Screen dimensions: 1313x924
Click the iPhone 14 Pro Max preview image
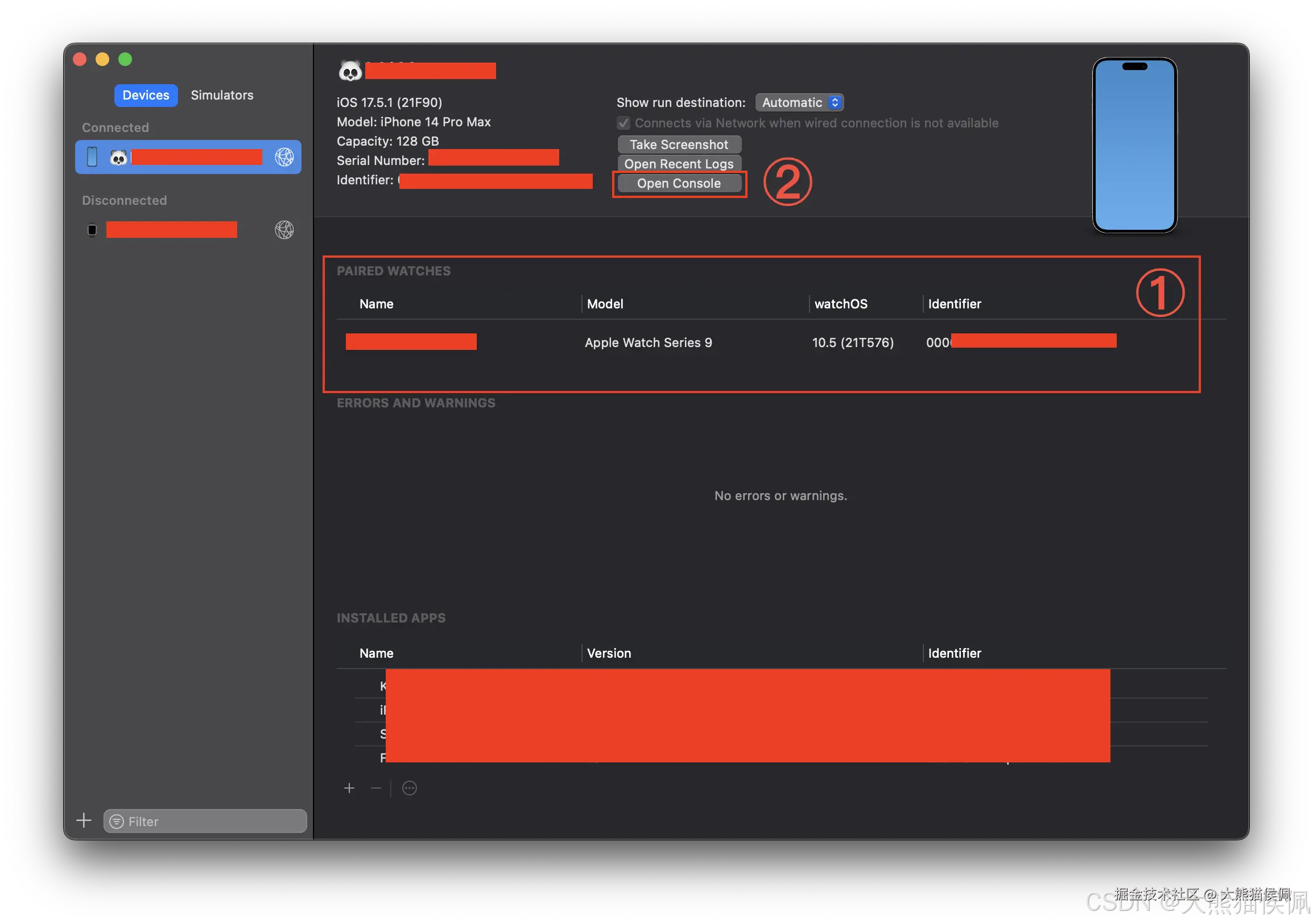coord(1134,145)
